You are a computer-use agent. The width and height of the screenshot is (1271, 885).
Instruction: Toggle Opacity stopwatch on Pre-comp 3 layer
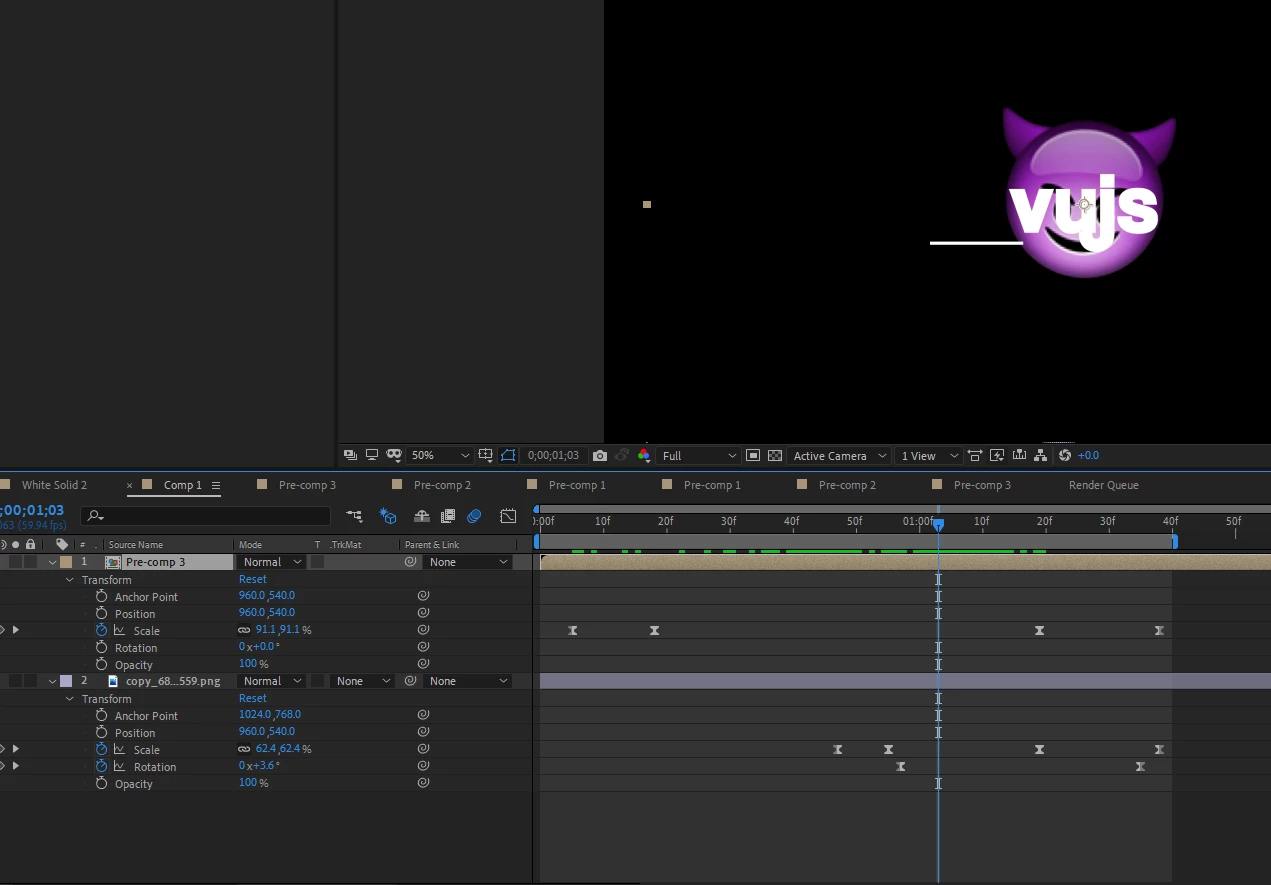coord(101,664)
